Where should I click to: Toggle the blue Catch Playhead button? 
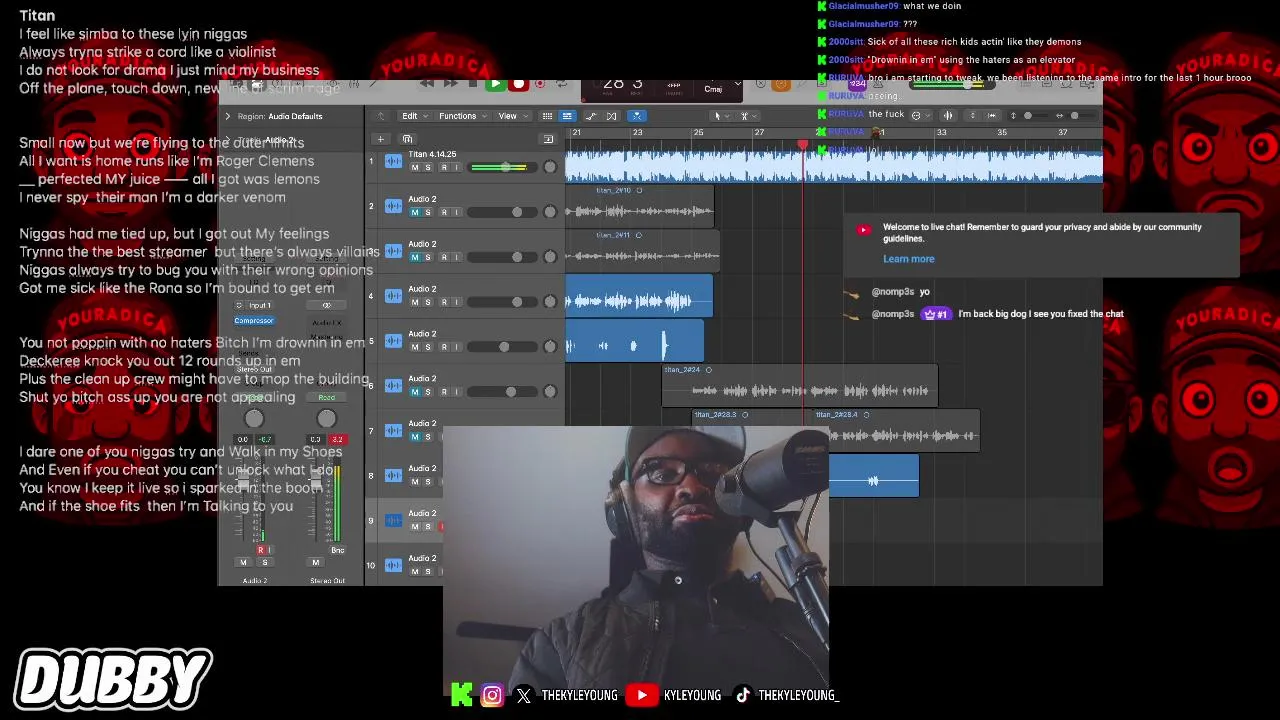637,116
